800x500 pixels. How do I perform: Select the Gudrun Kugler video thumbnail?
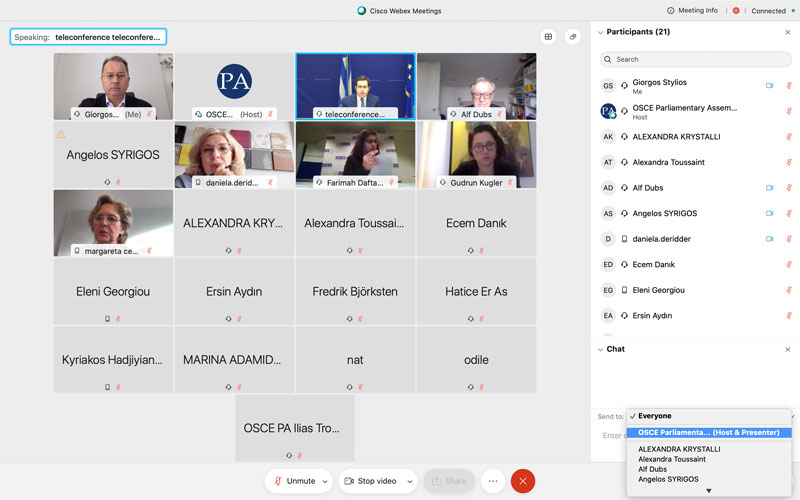click(476, 155)
